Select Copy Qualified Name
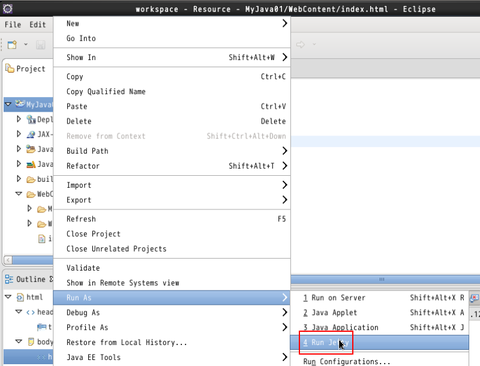Screen dimensions: 480x366 (x=172, y=91)
